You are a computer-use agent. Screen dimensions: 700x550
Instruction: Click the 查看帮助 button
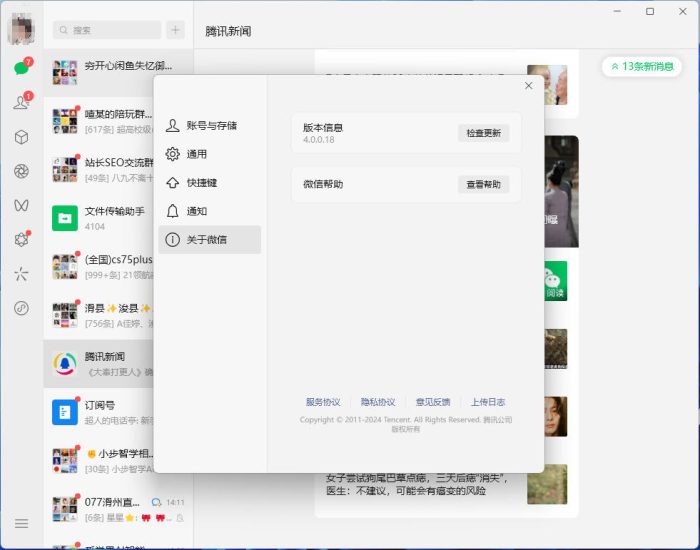point(483,184)
